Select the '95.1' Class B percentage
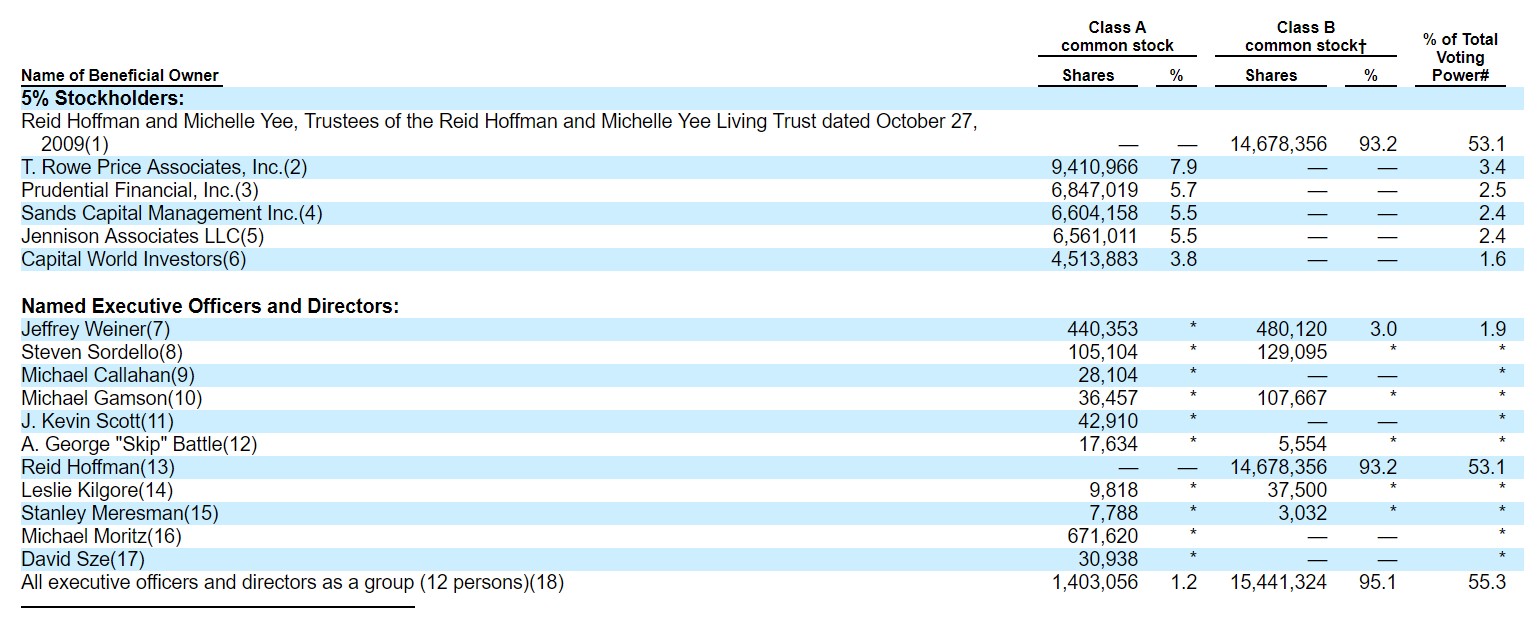Screen dimensions: 1538x623 (x=1378, y=582)
